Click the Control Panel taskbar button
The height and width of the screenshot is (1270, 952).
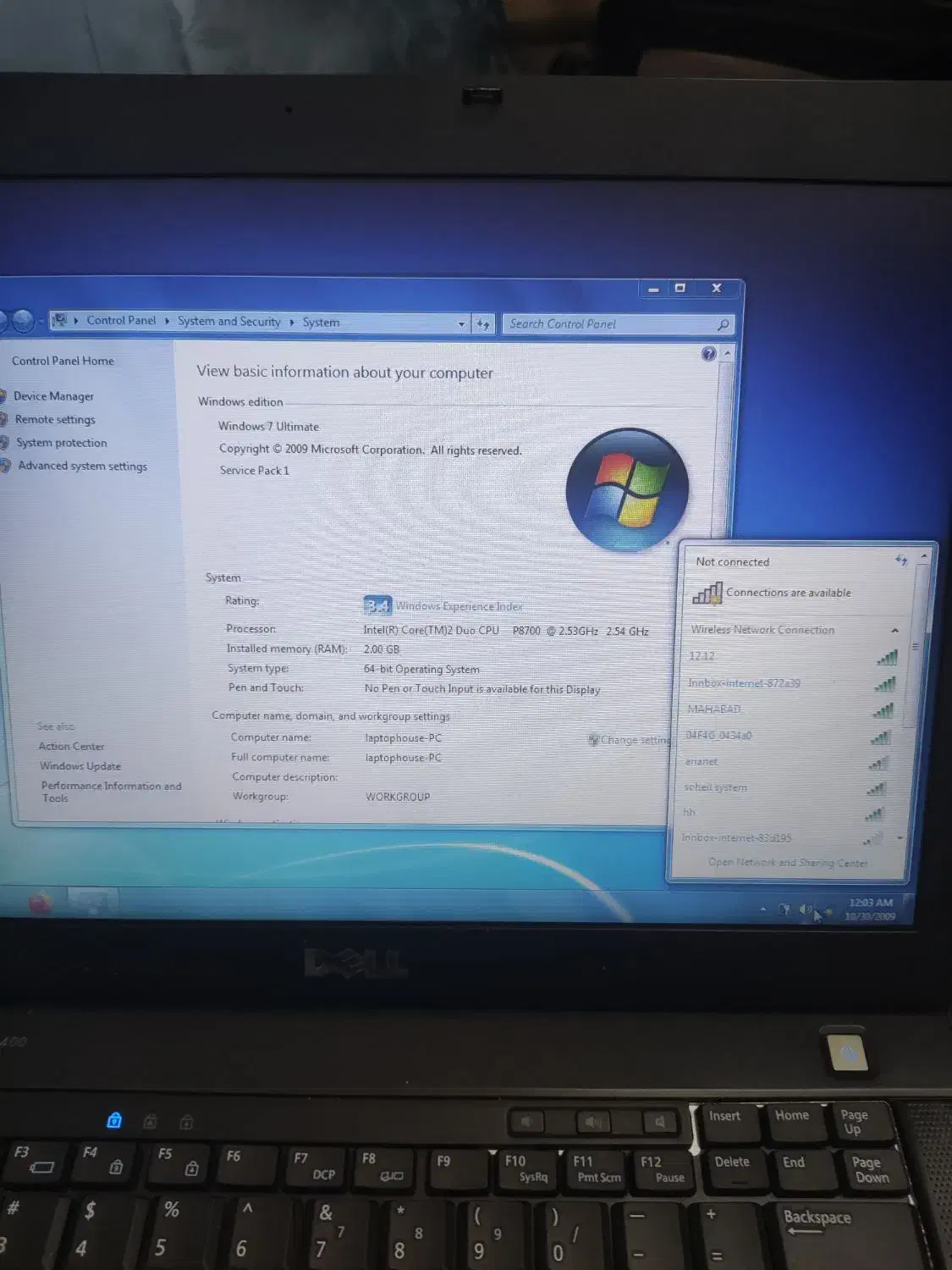coord(92,903)
